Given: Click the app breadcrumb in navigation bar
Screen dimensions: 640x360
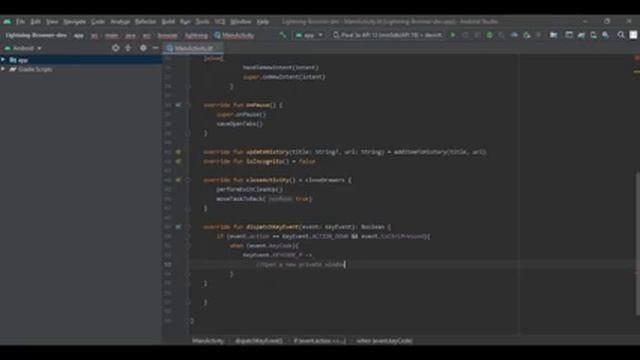Looking at the screenshot, I should tap(79, 36).
